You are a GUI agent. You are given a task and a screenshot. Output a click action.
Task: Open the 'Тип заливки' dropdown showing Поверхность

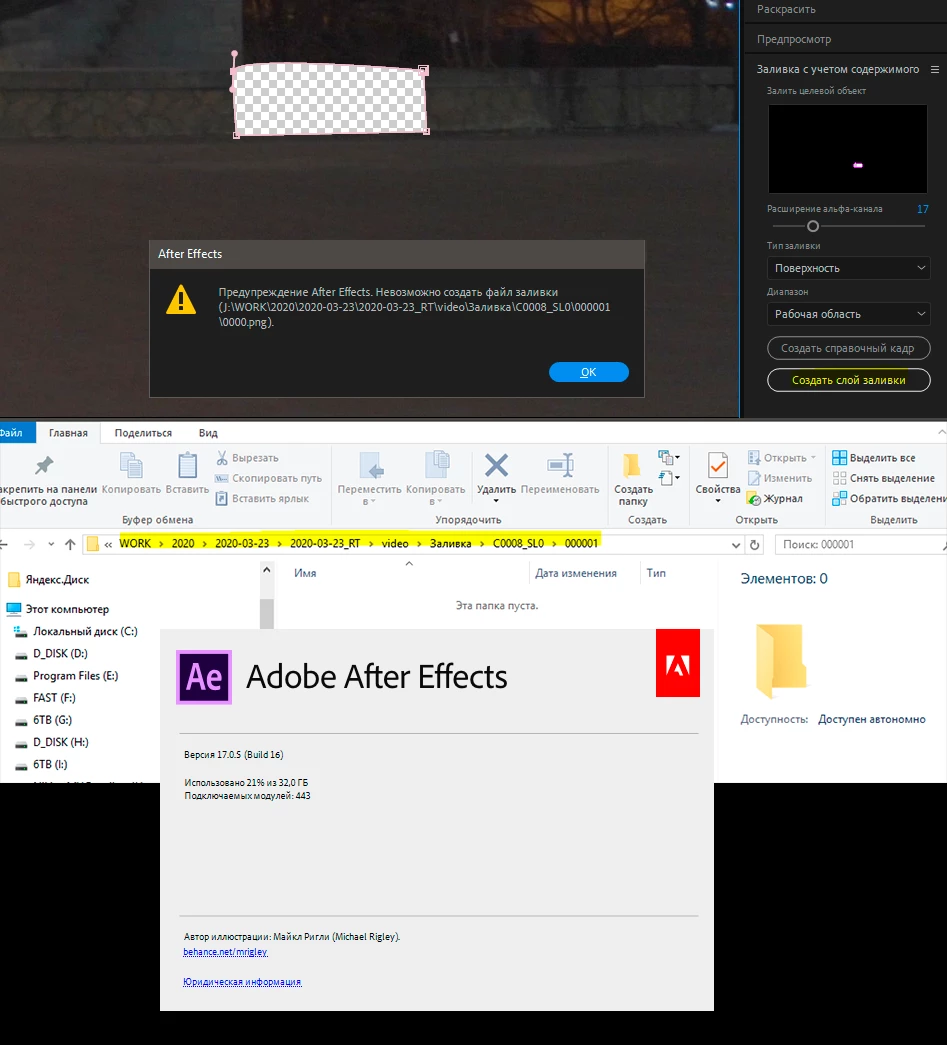pyautogui.click(x=848, y=268)
